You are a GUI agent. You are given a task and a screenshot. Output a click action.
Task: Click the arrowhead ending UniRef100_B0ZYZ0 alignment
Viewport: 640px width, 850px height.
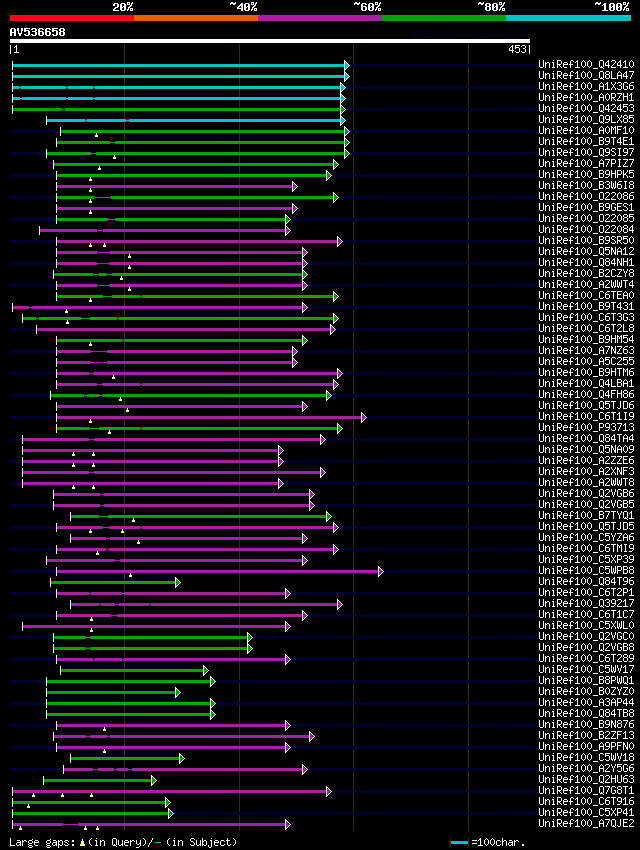coord(178,693)
